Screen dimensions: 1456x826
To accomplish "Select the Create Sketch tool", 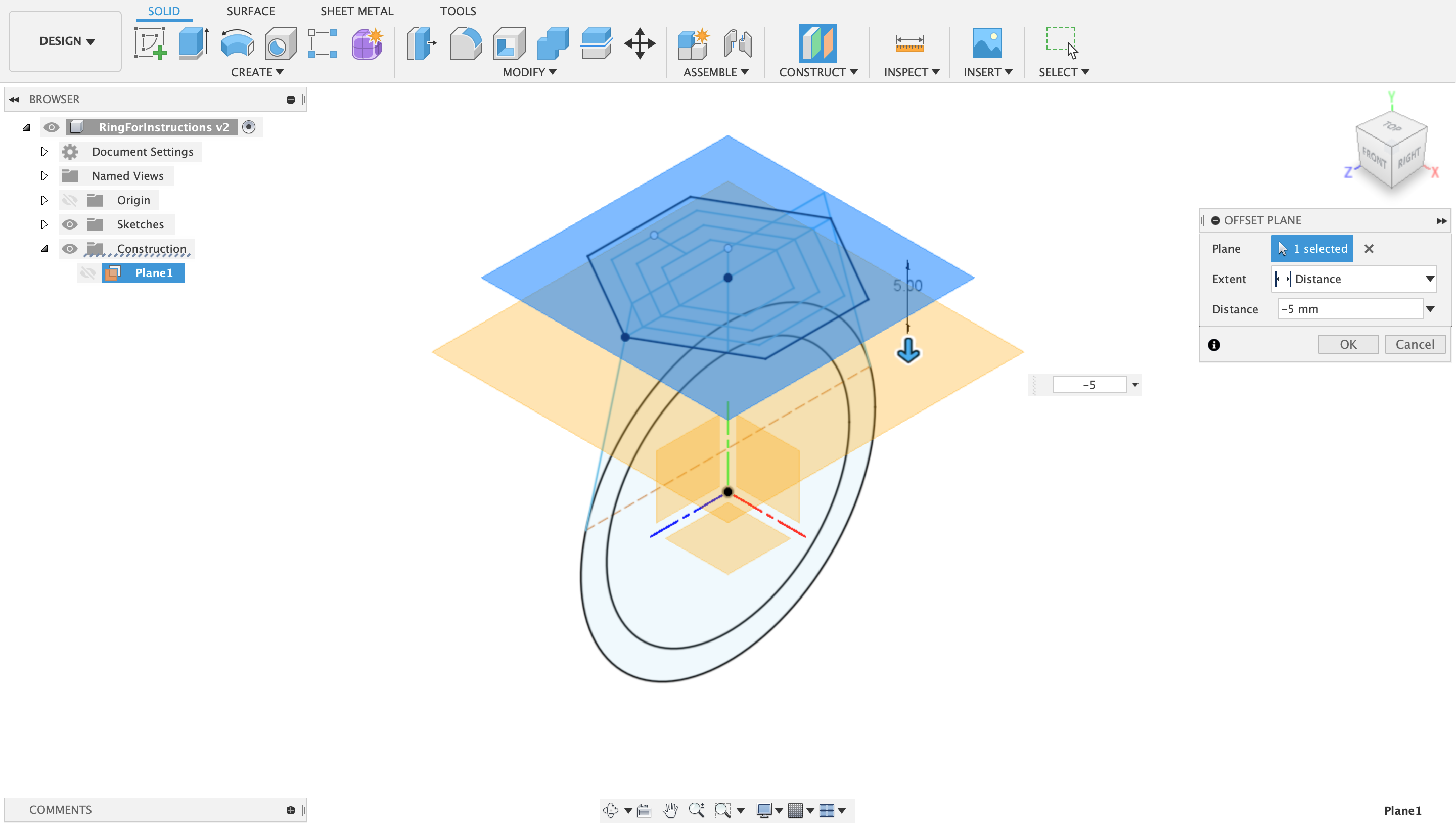I will pyautogui.click(x=150, y=43).
